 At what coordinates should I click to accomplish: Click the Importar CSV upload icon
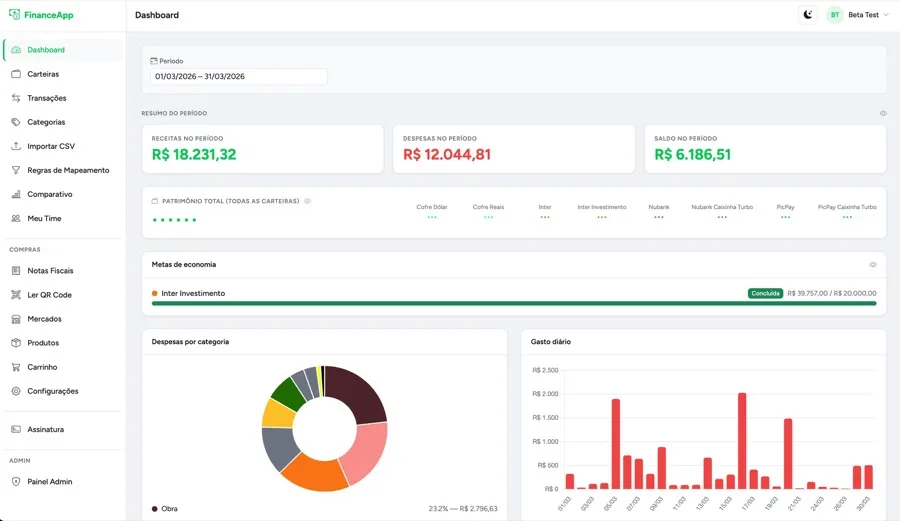(x=16, y=146)
